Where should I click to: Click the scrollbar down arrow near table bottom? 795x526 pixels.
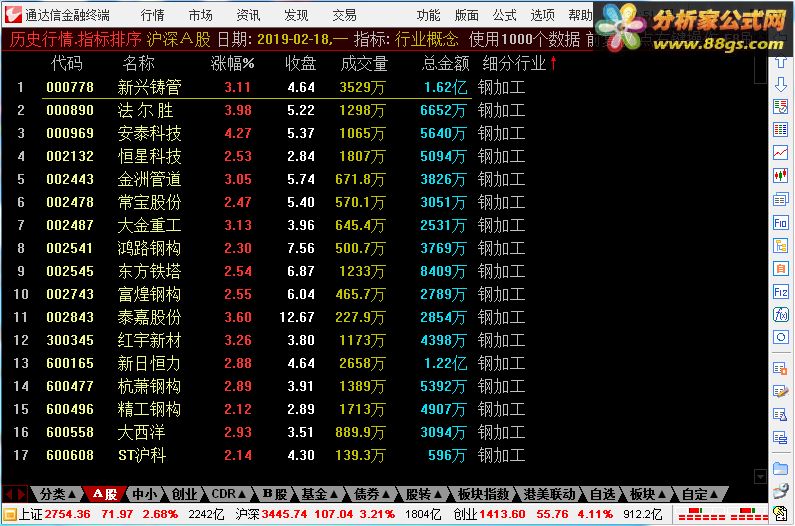coord(760,476)
